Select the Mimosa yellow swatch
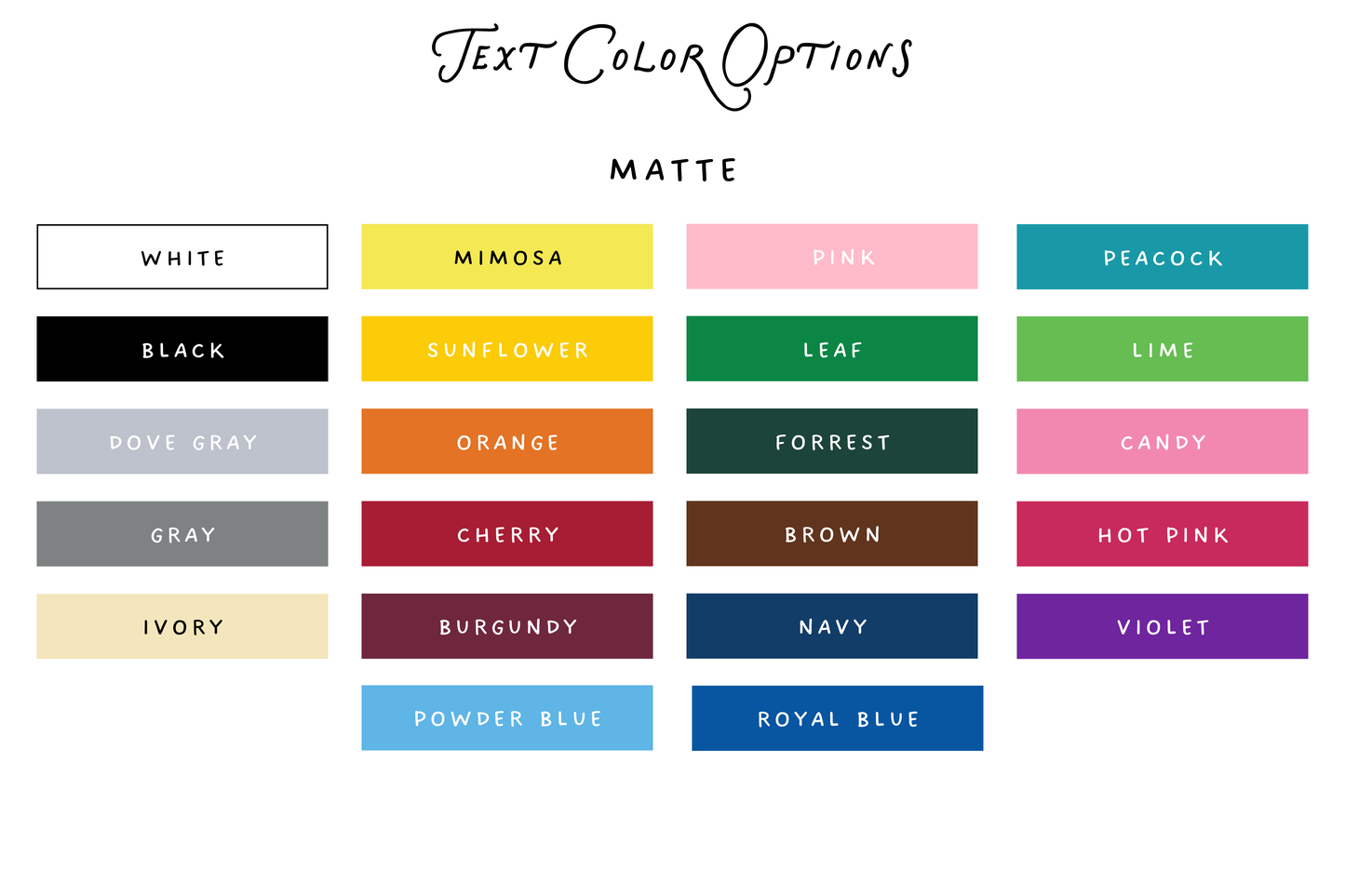This screenshot has width=1345, height=896. (507, 257)
